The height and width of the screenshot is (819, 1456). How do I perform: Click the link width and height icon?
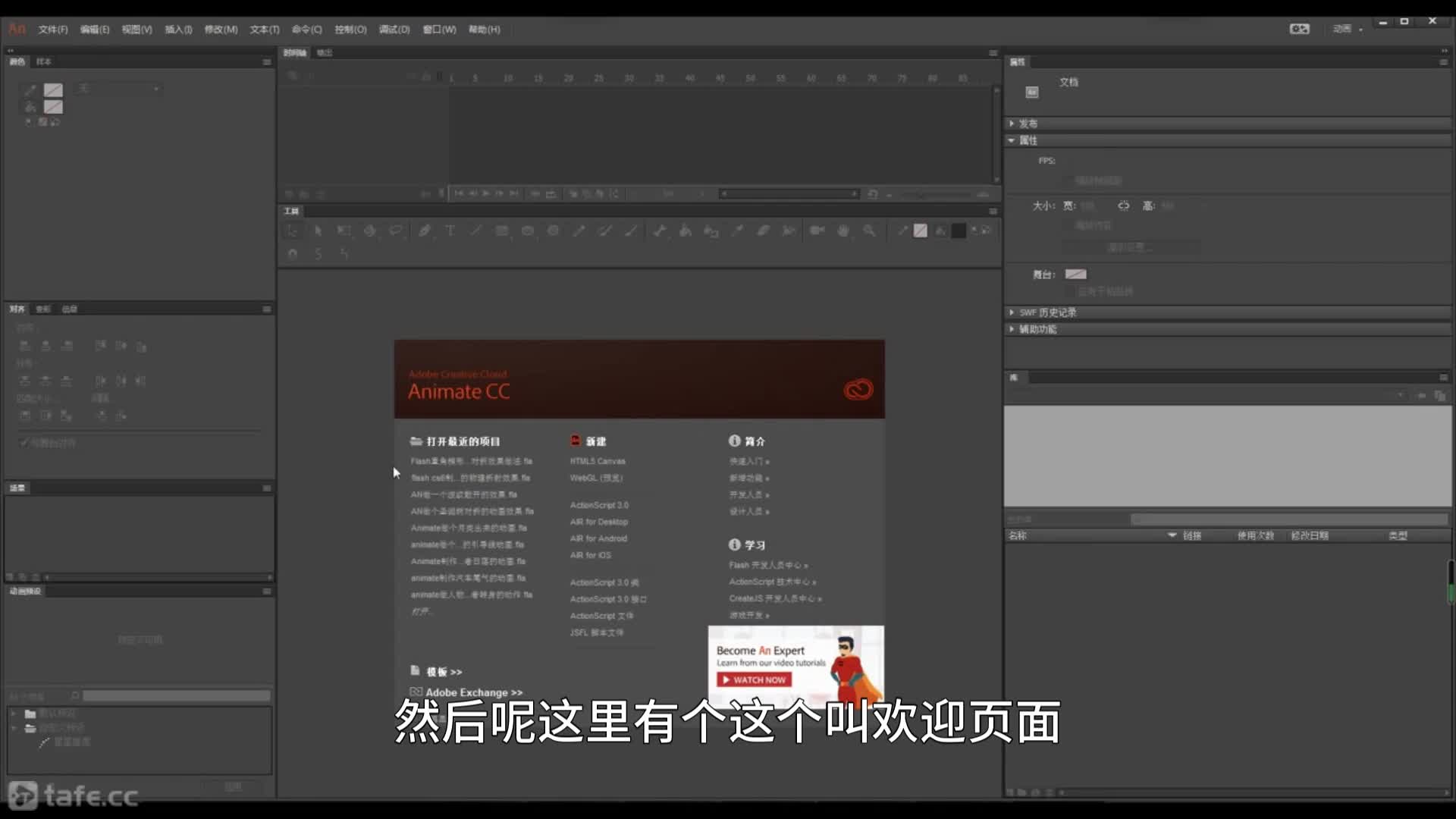click(1123, 206)
